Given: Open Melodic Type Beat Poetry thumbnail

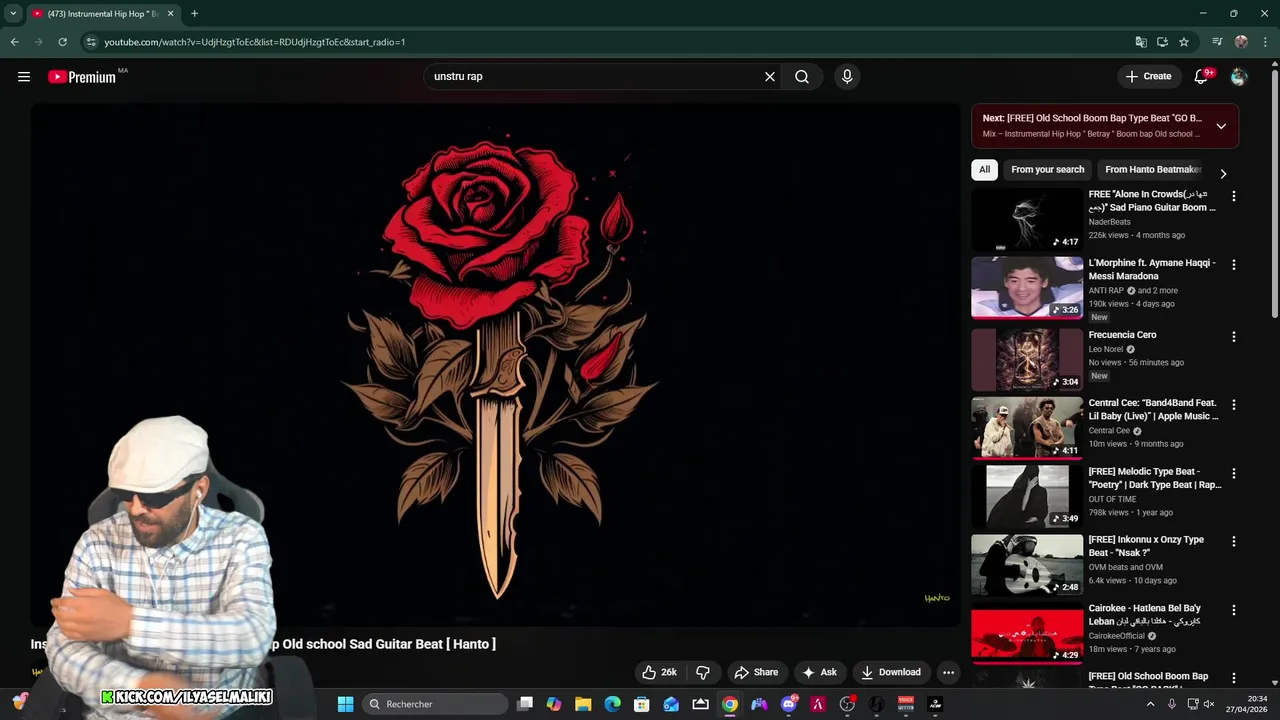Looking at the screenshot, I should (1027, 496).
